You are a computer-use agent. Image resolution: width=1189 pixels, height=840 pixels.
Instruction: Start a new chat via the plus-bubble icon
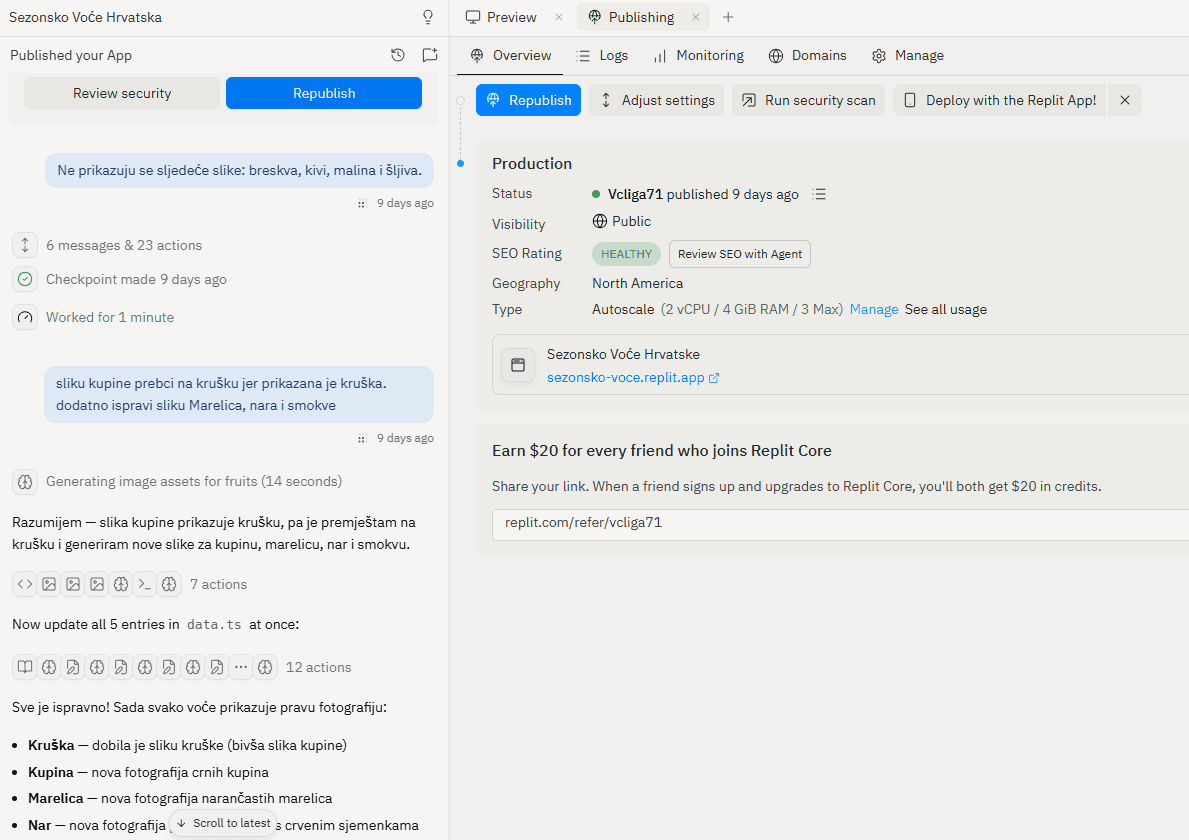click(430, 55)
